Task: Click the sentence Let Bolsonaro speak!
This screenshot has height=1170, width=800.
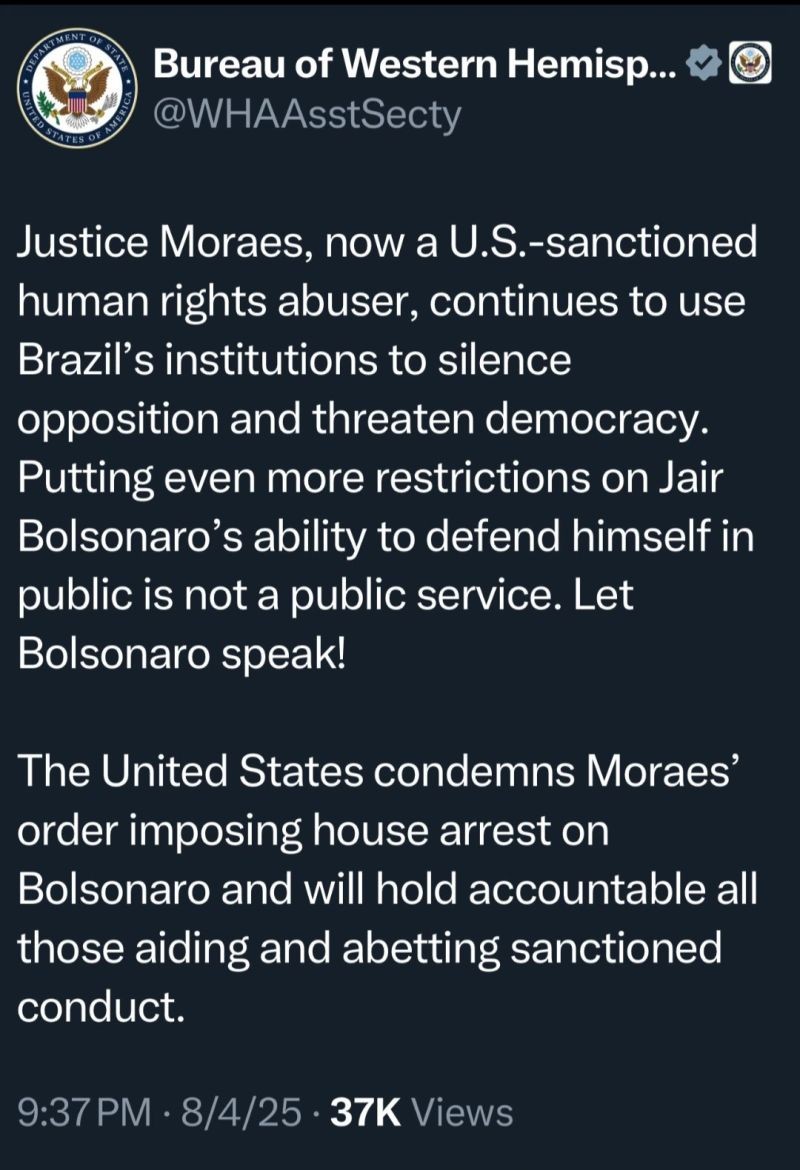Action: (325, 625)
